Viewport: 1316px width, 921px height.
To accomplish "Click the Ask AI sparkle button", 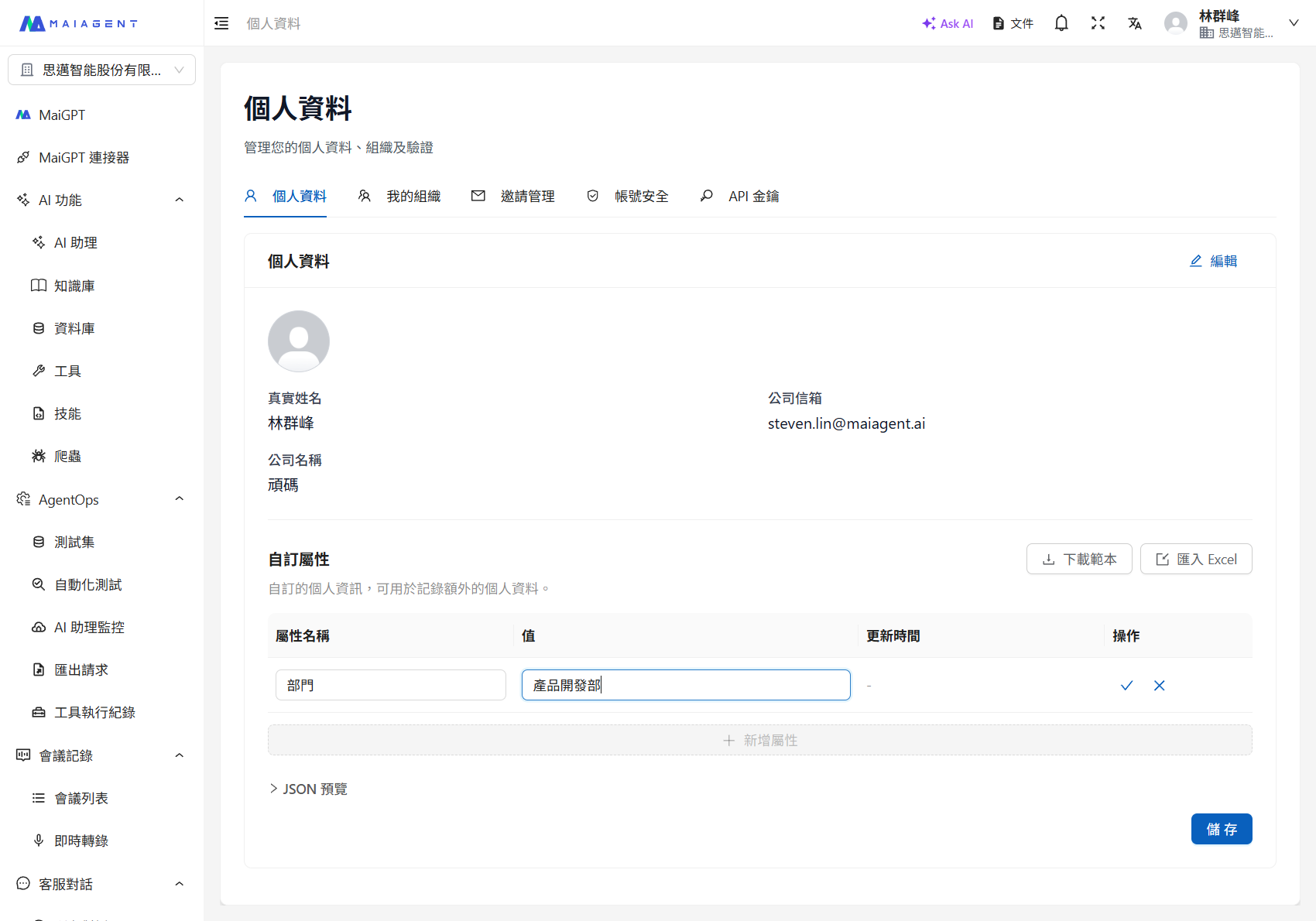I will click(x=948, y=23).
